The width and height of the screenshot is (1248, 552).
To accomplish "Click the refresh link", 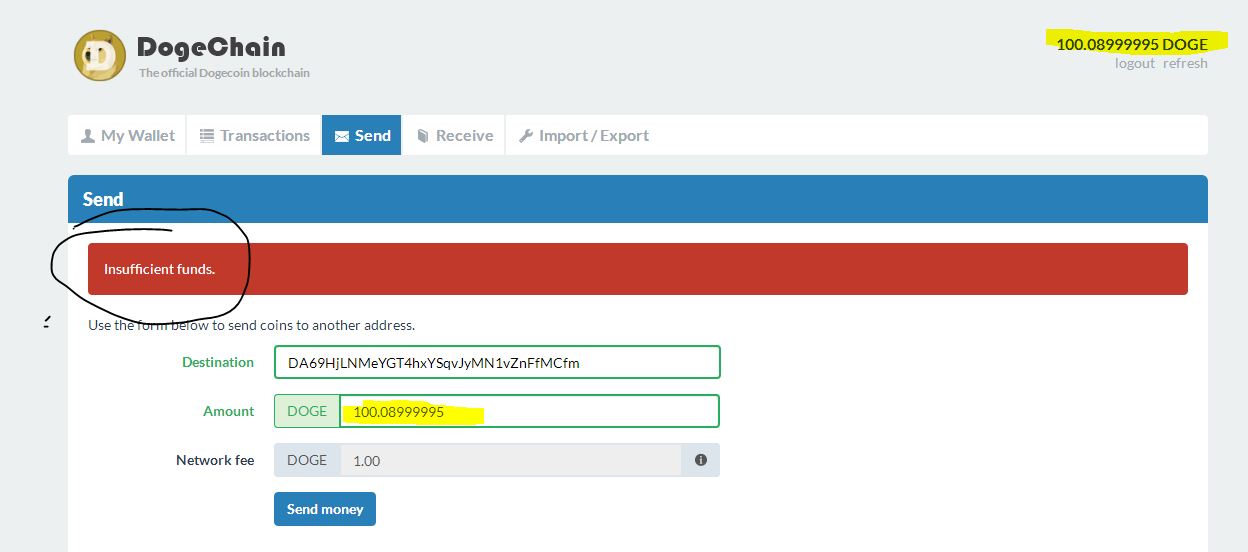I will pyautogui.click(x=1185, y=63).
